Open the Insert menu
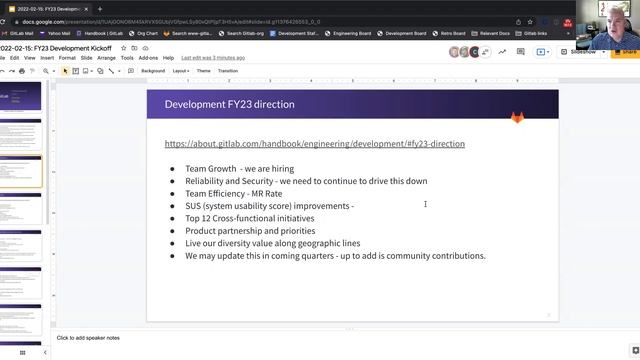This screenshot has height=360, width=640. pos(47,58)
